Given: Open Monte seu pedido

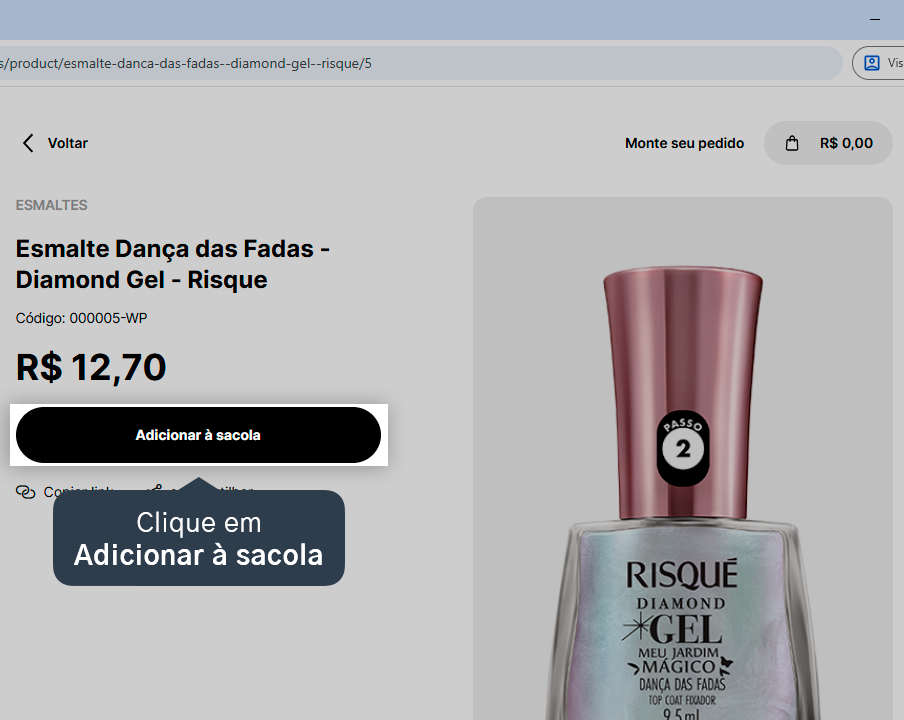Looking at the screenshot, I should [x=684, y=143].
